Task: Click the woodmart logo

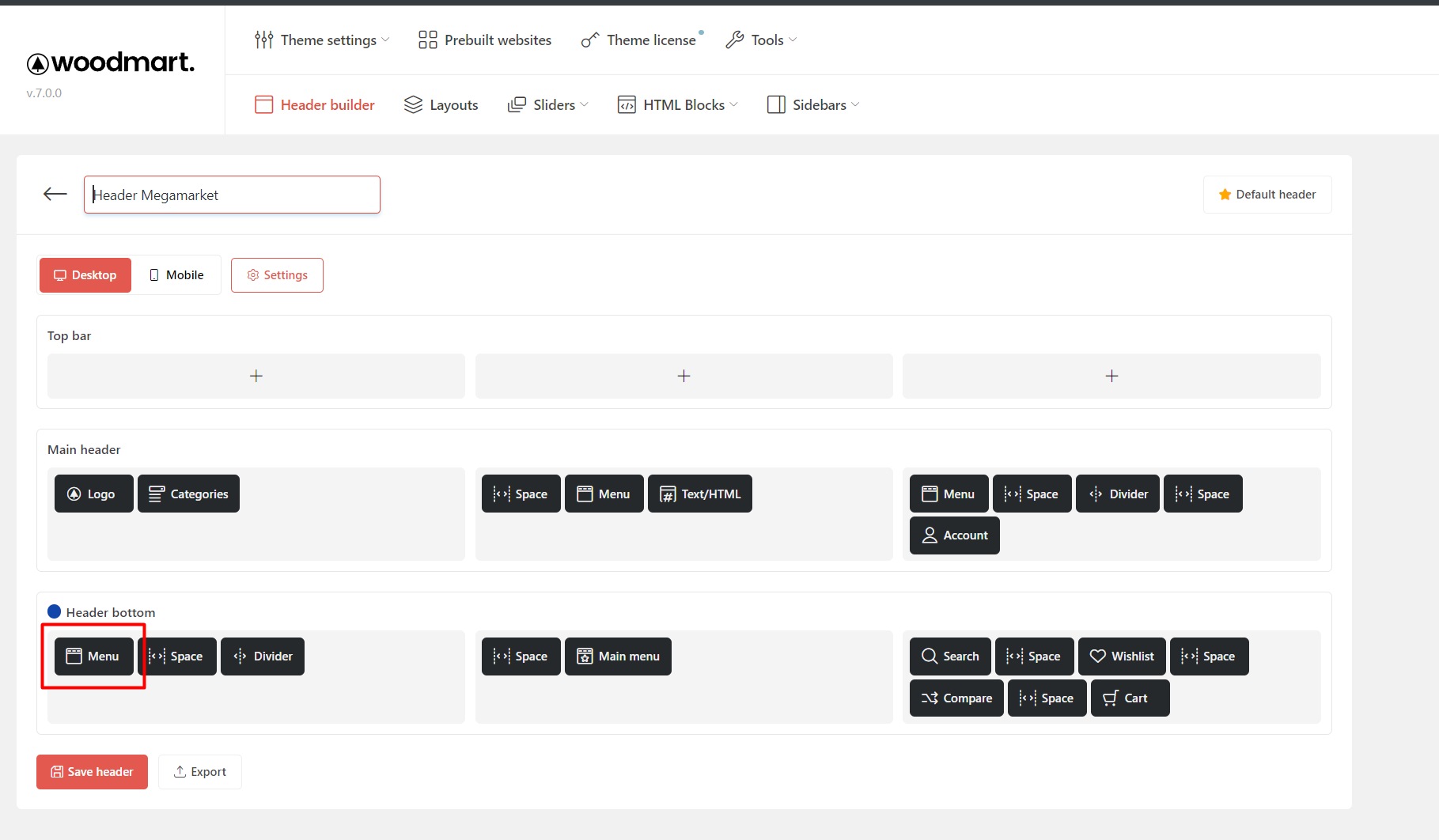Action: (x=111, y=62)
